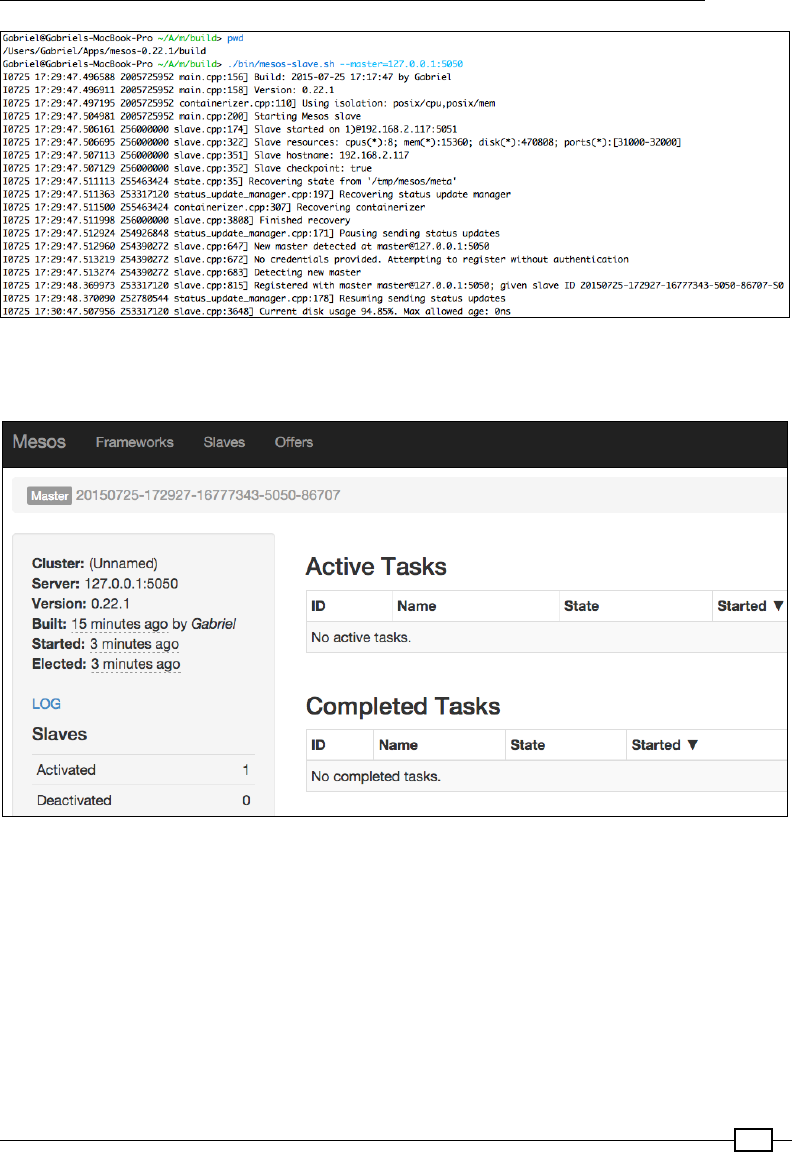This screenshot has height=1152, width=792.
Task: Open the LOG link
Action: pyautogui.click(x=46, y=704)
